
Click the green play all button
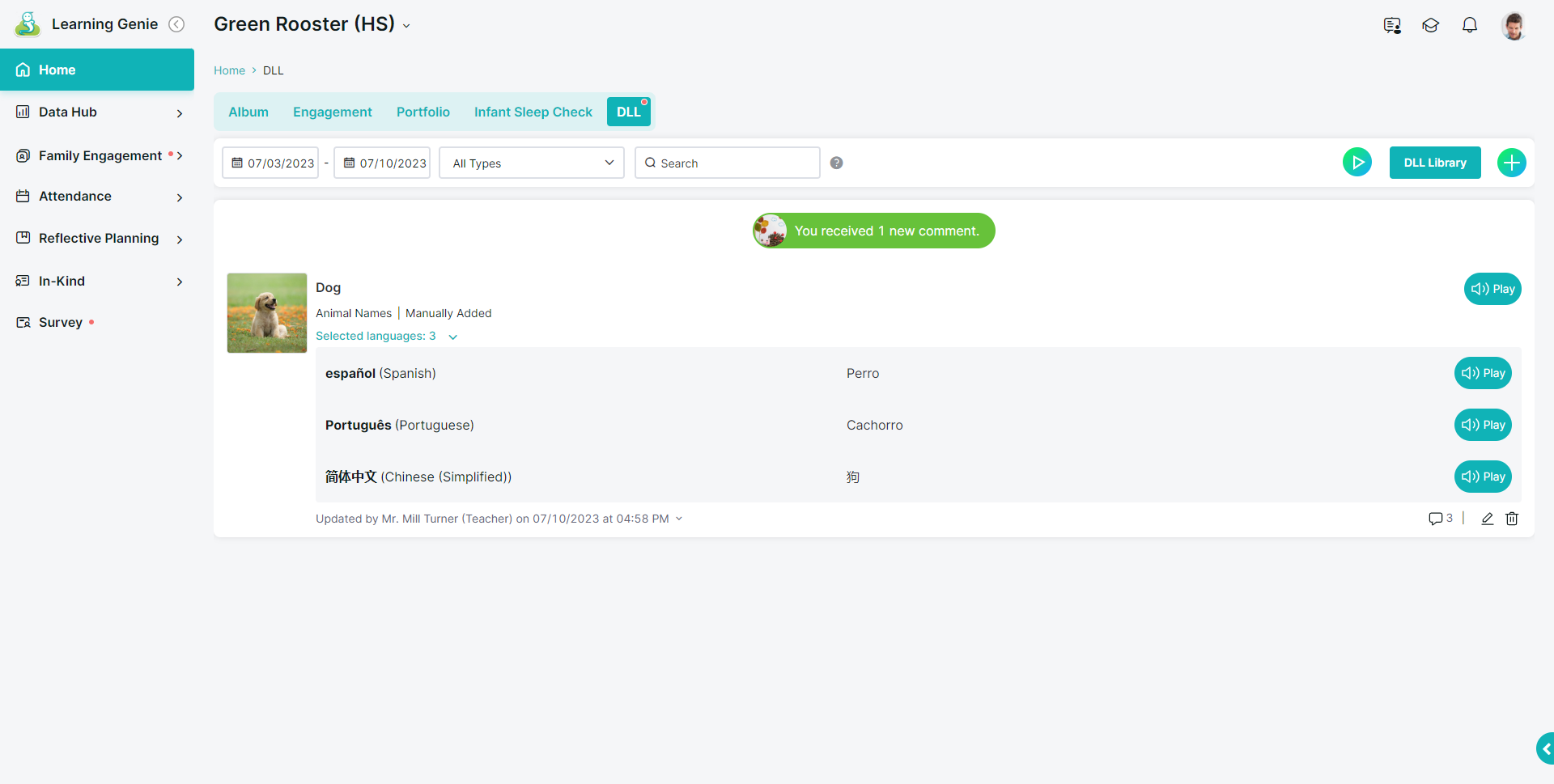[x=1357, y=163]
